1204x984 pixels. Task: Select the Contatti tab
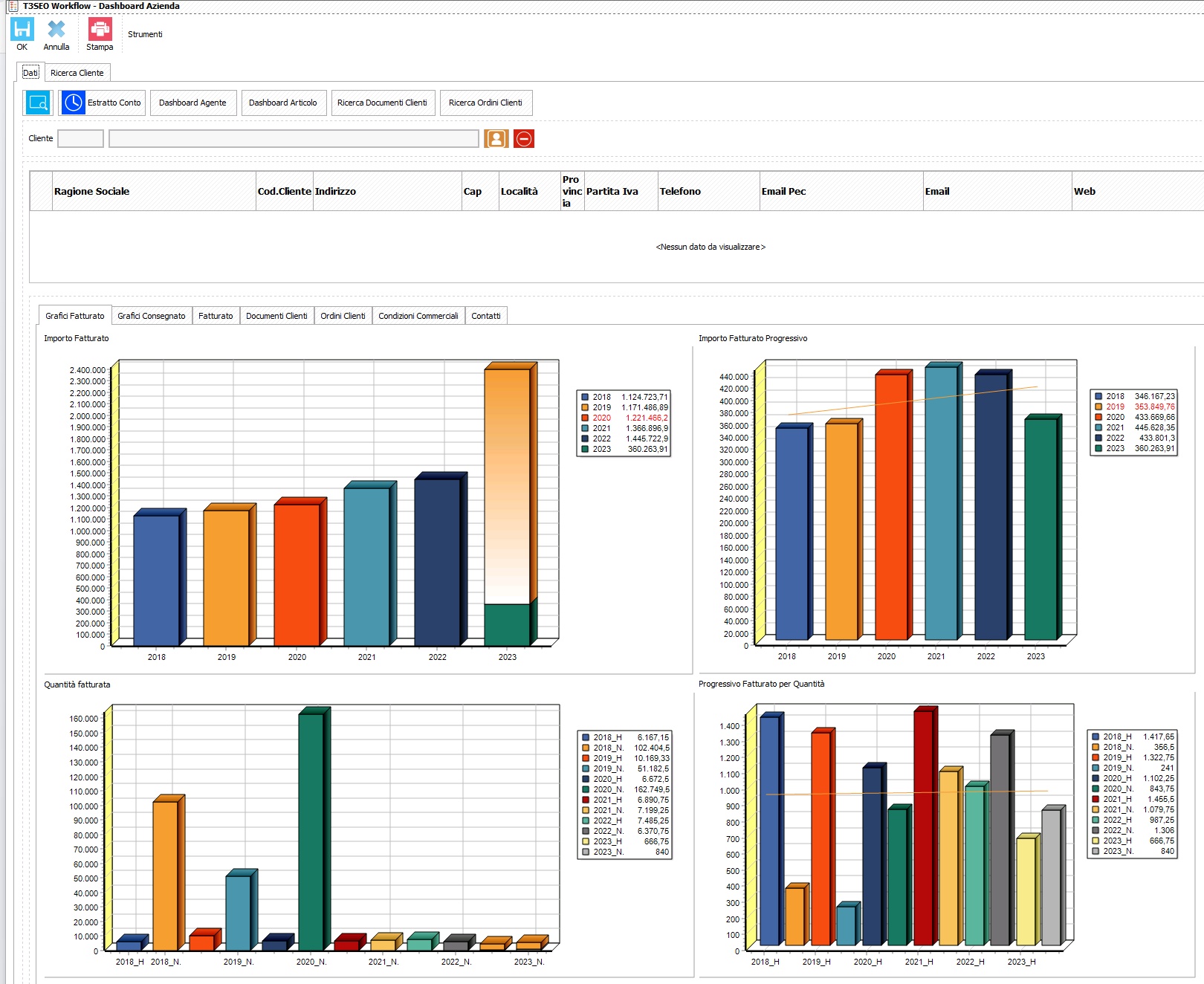click(486, 316)
